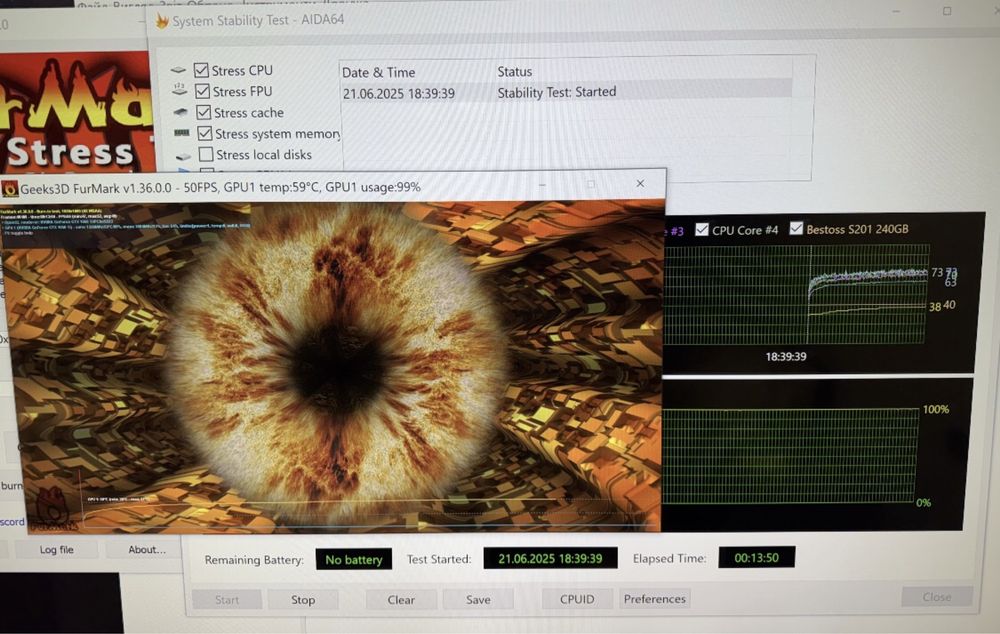This screenshot has height=634, width=1000.
Task: Open FurMark's About... dialog
Action: (x=147, y=549)
